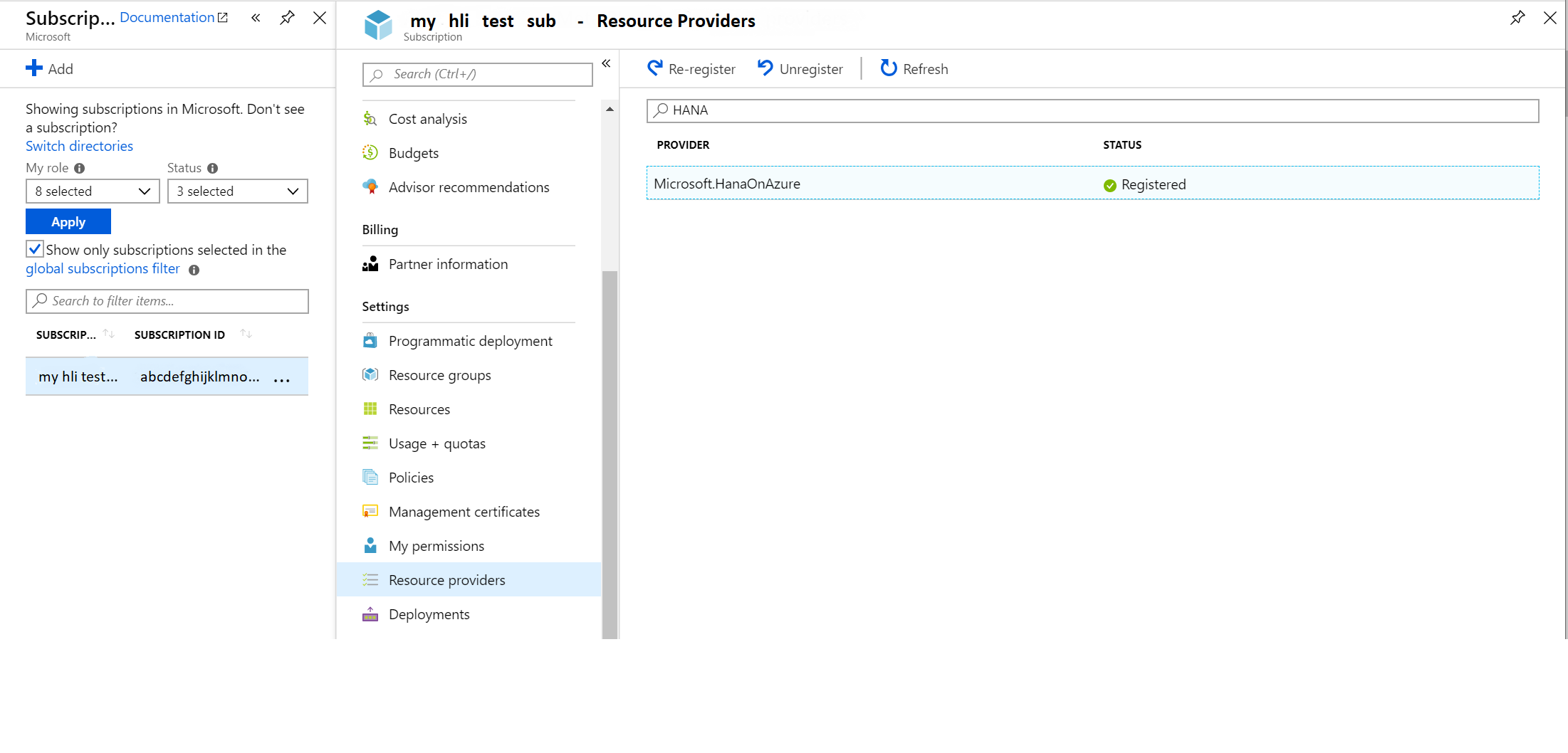Open Budgets menu item
This screenshot has height=753, width=1568.
tap(414, 153)
